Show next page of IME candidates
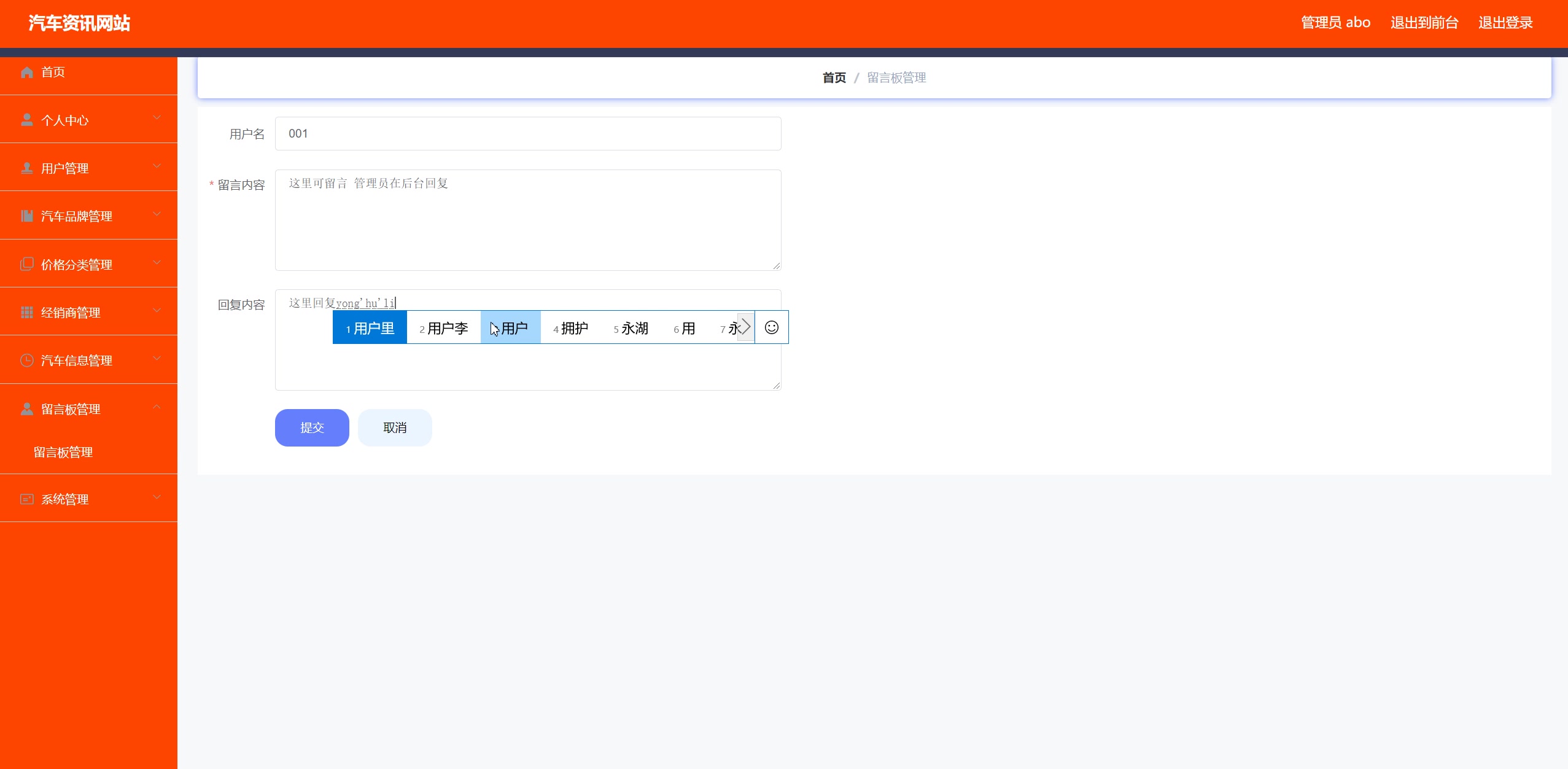The height and width of the screenshot is (769, 1568). coord(745,327)
